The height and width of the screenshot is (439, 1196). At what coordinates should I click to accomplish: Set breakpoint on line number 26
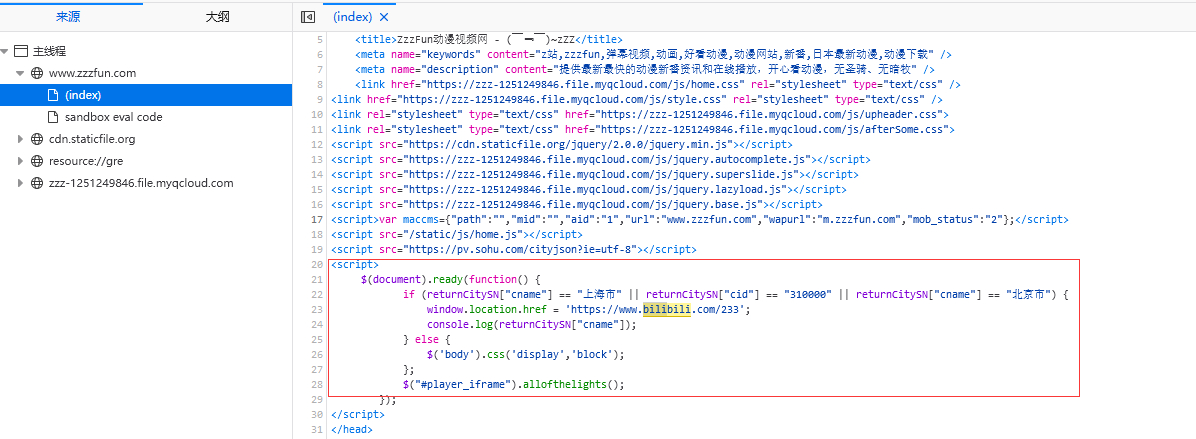[x=317, y=354]
